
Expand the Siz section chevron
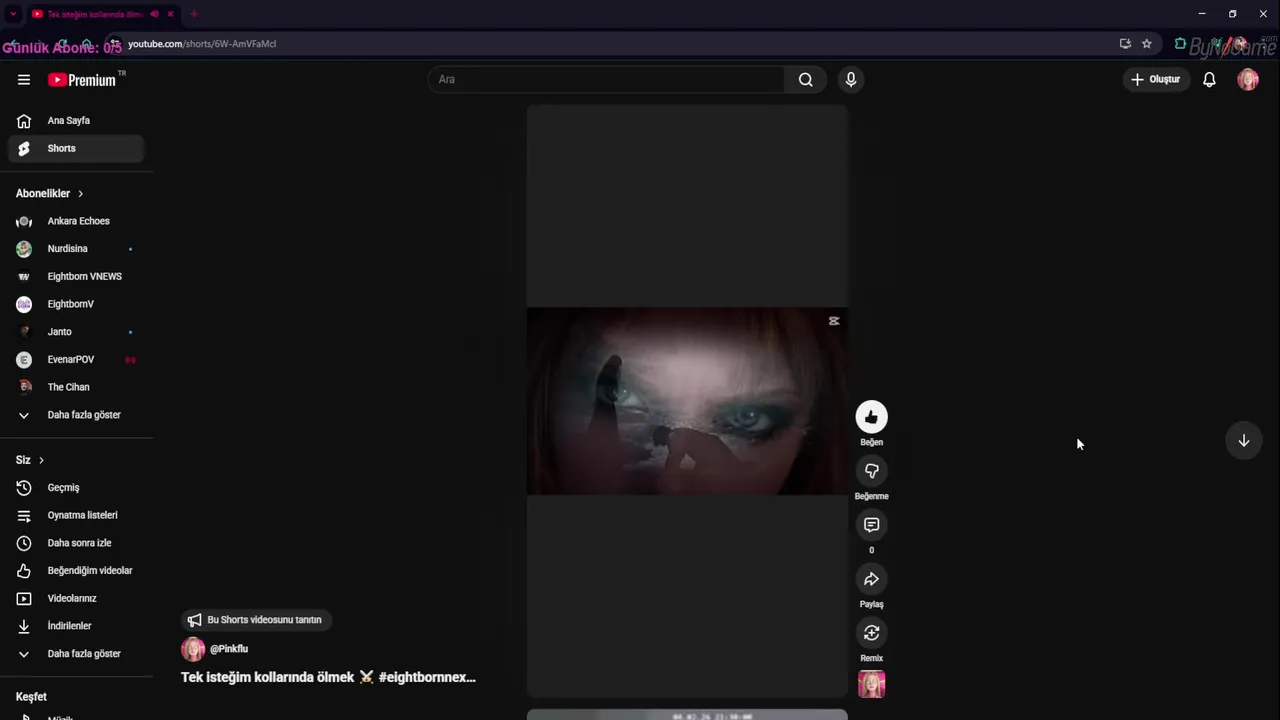pyautogui.click(x=41, y=460)
